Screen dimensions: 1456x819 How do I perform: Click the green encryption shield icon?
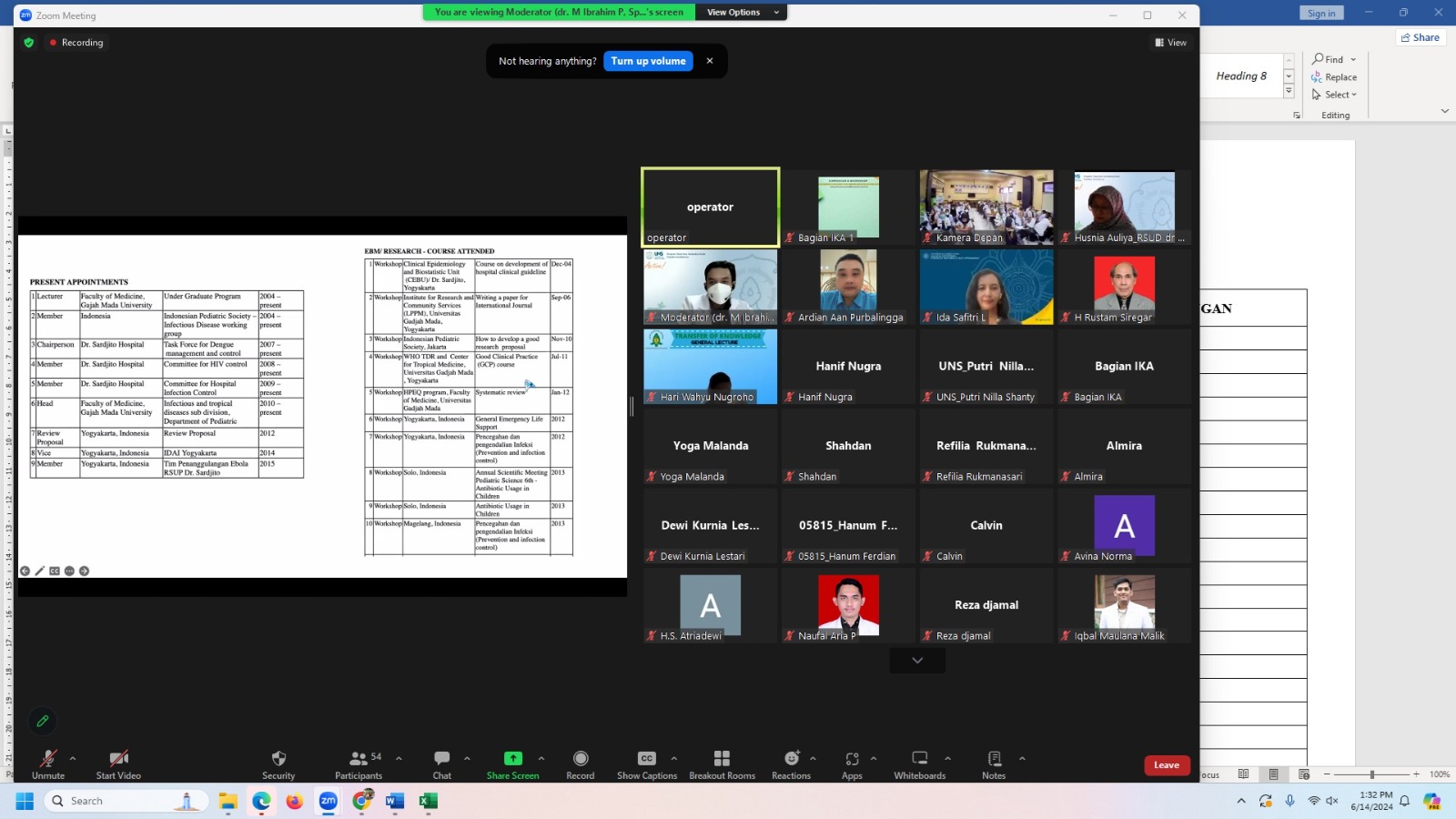click(x=29, y=43)
